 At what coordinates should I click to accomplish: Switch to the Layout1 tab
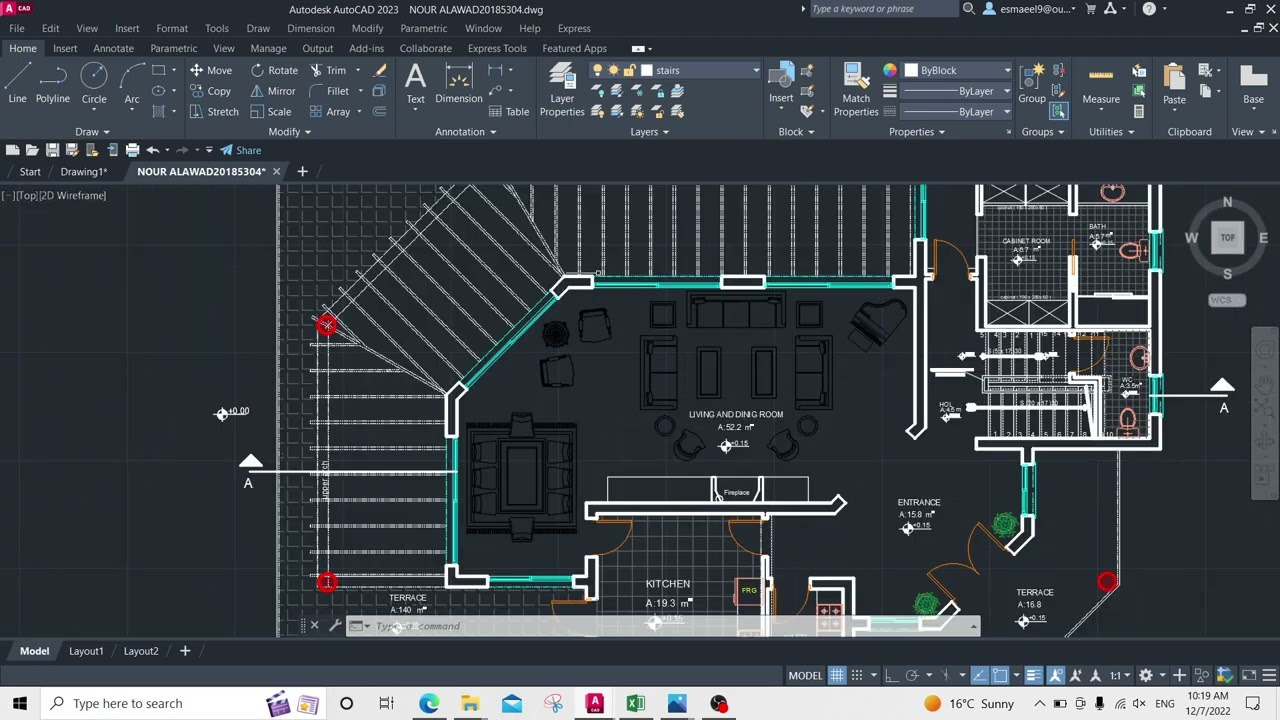point(86,651)
